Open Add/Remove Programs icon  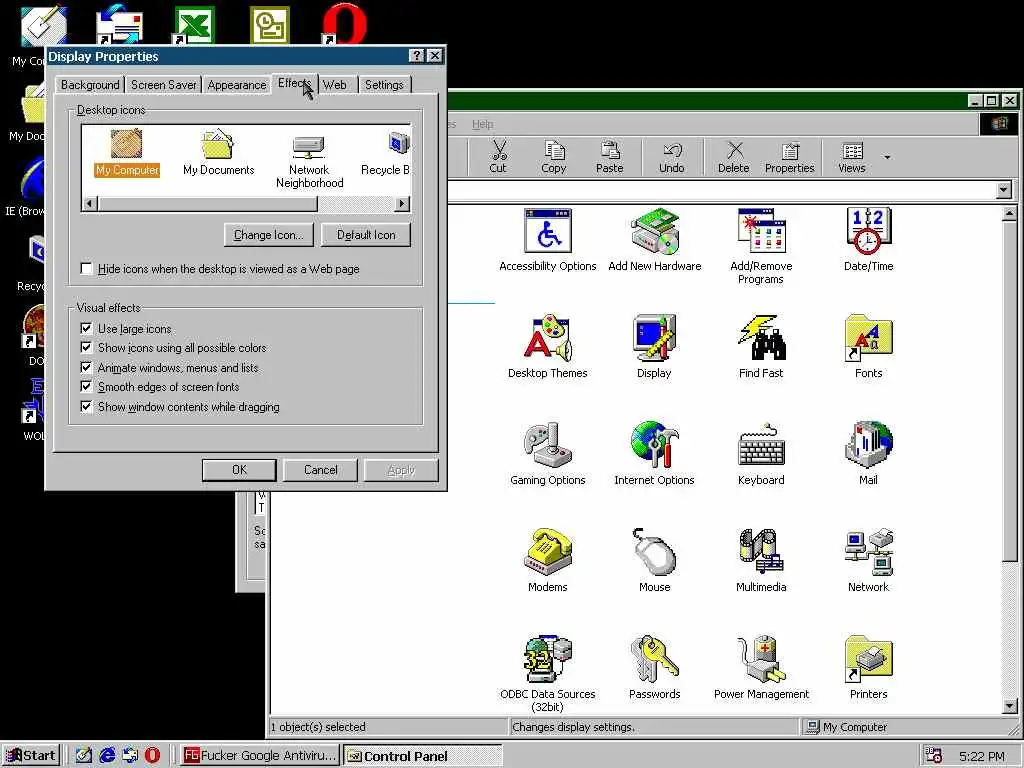click(761, 246)
